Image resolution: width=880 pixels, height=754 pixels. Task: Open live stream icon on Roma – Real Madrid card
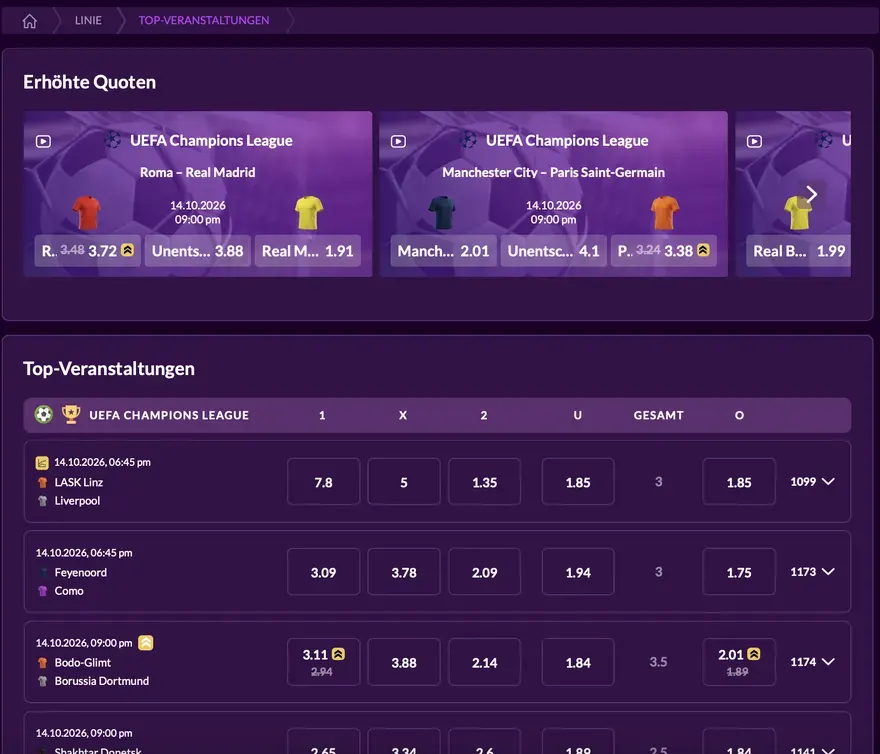43,141
